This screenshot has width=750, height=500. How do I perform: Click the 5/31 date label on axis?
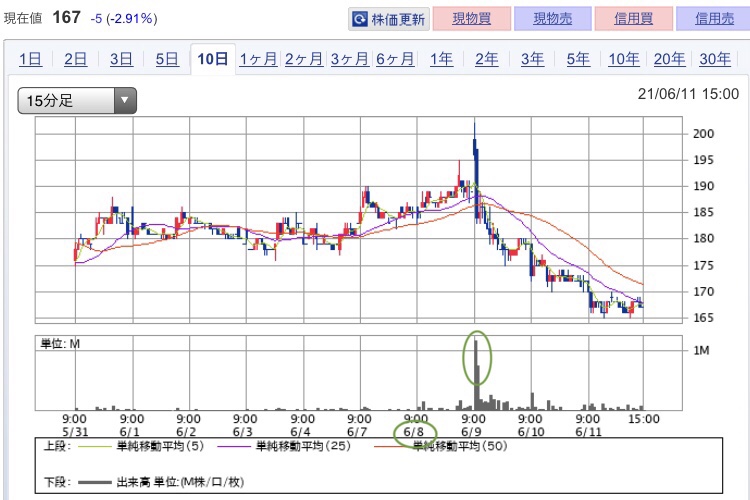(x=75, y=432)
